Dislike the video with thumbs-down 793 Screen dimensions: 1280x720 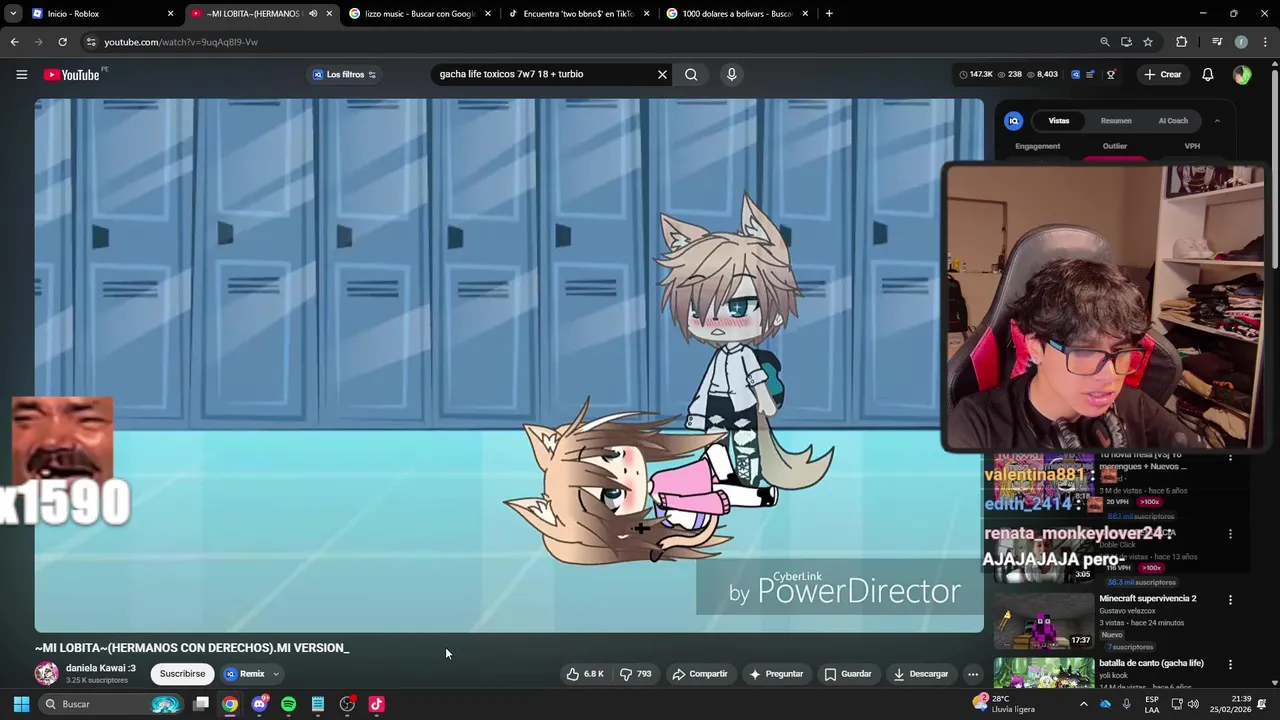(636, 674)
